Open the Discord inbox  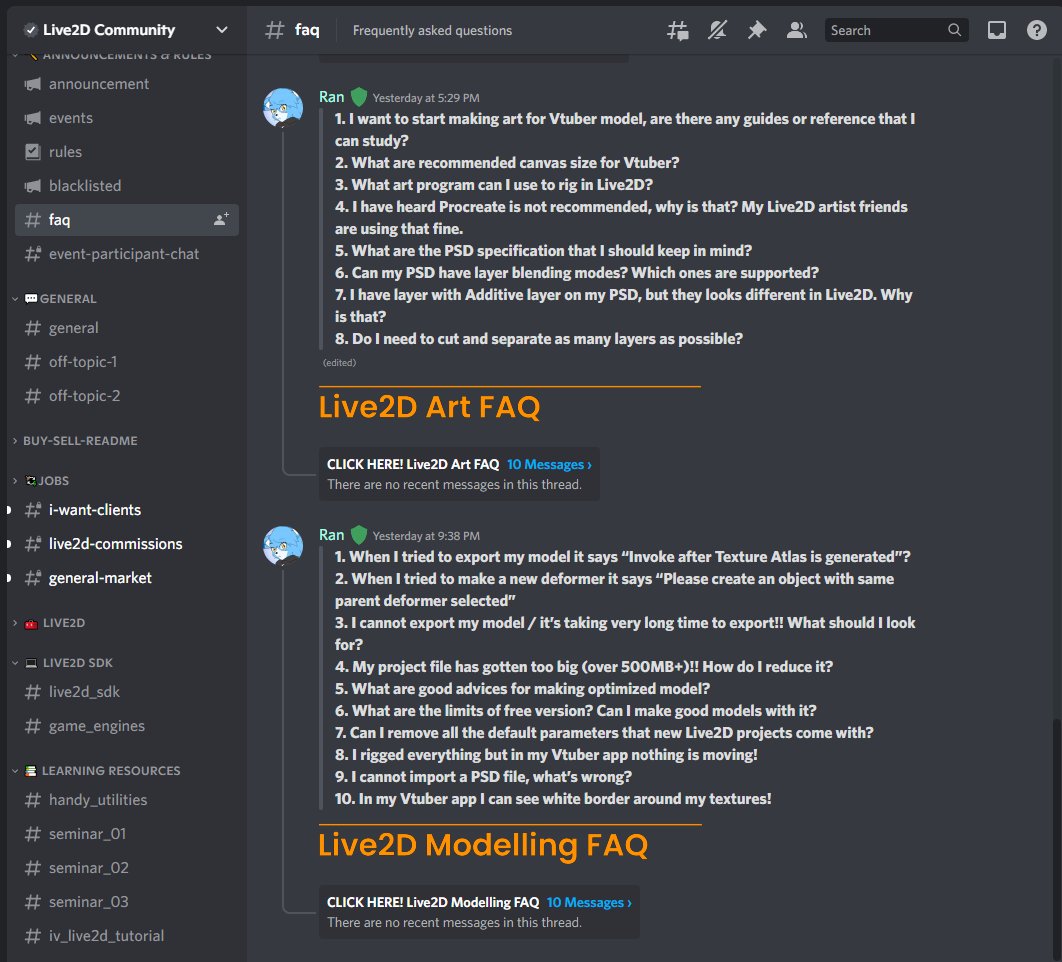click(996, 30)
